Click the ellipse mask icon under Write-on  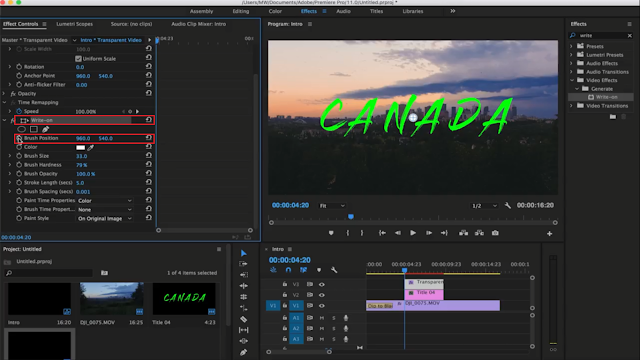pos(22,129)
